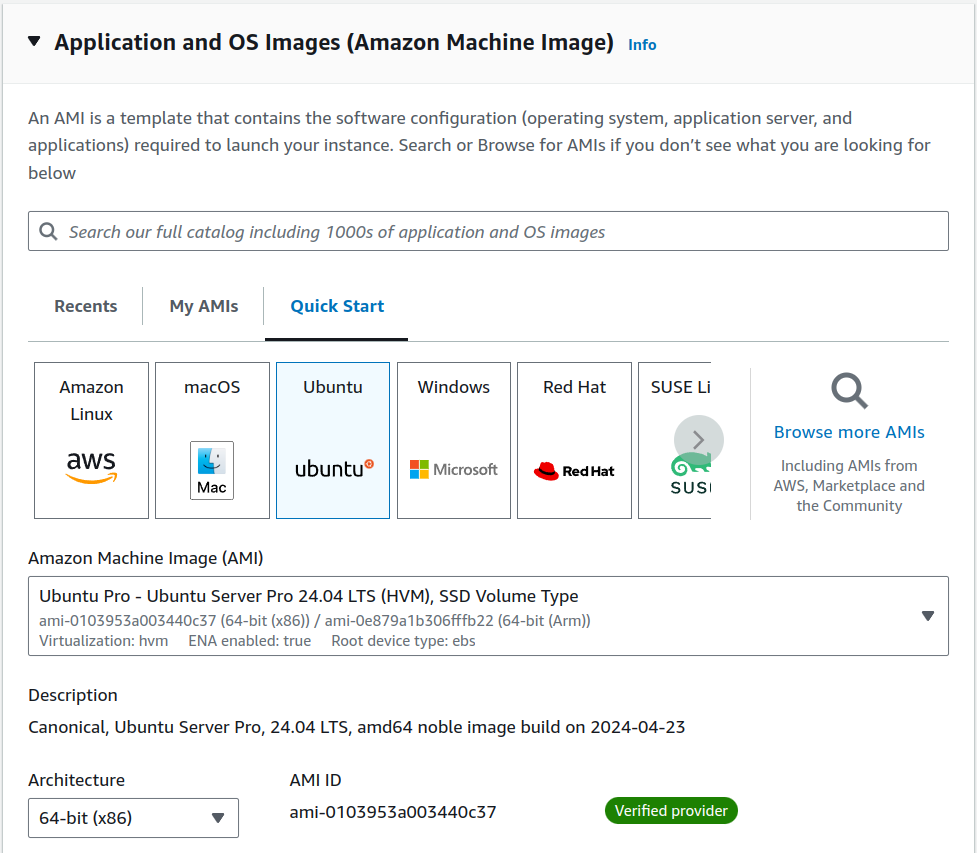Pick the Windows Microsoft logo tile

click(x=454, y=441)
